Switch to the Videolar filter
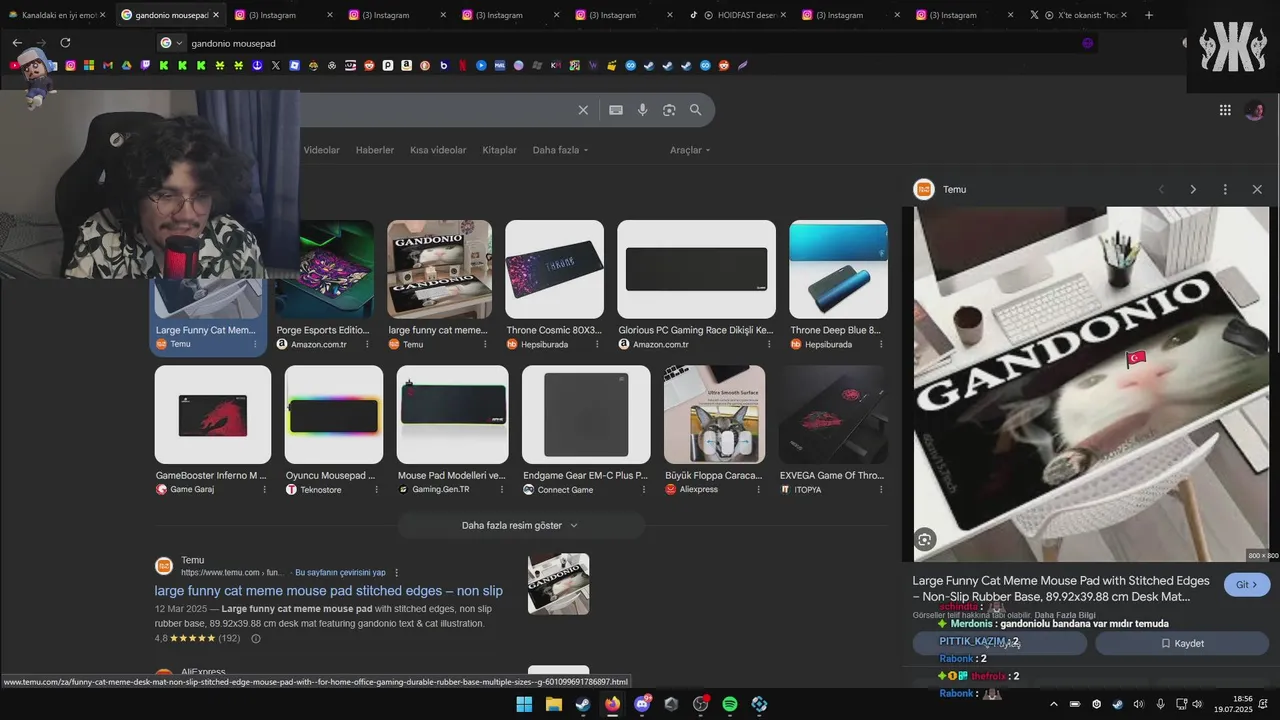Screen dimensions: 1280x720 (321, 150)
